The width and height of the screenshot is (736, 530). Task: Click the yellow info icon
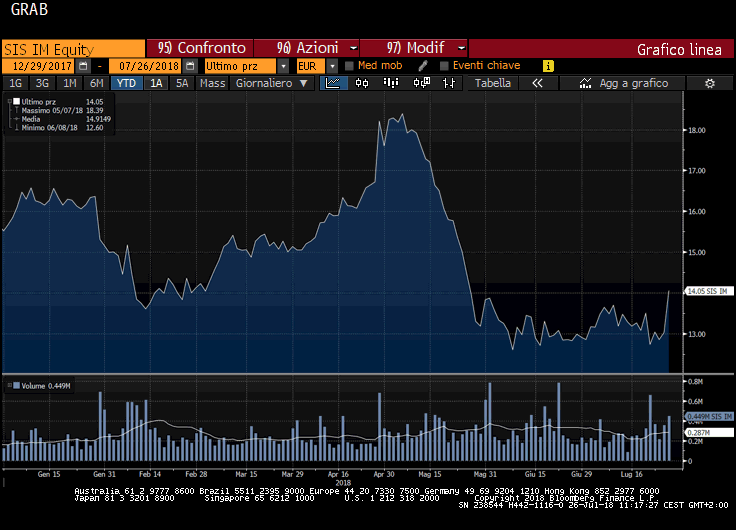pyautogui.click(x=548, y=66)
